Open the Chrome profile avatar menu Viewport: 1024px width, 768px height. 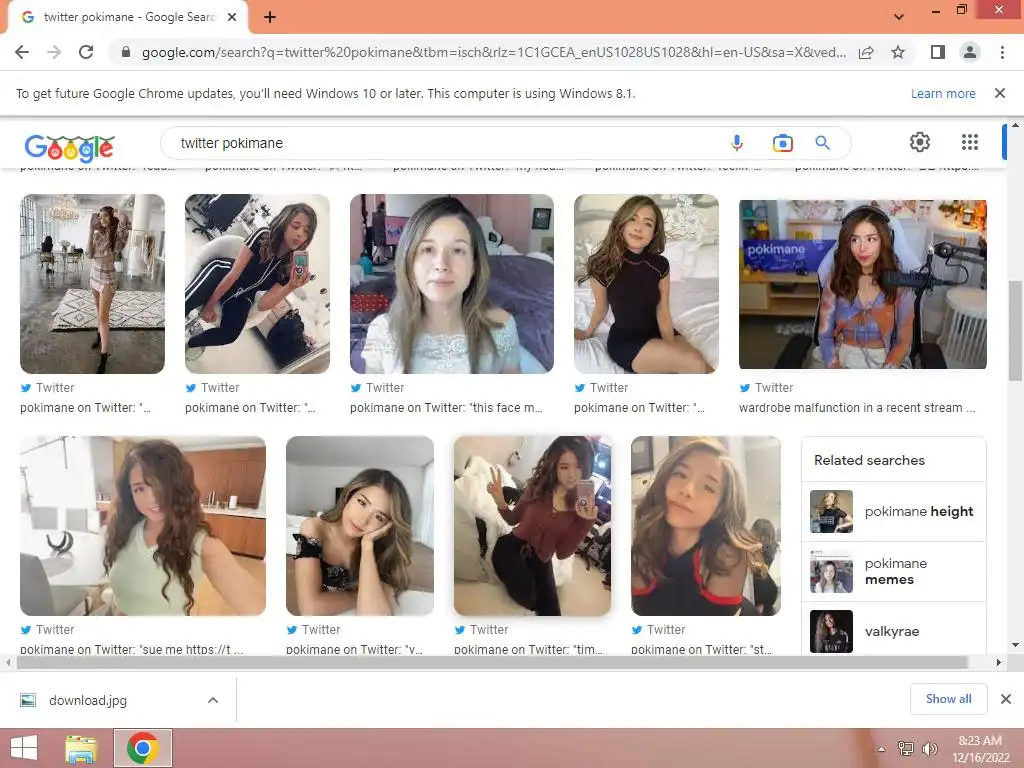[970, 52]
